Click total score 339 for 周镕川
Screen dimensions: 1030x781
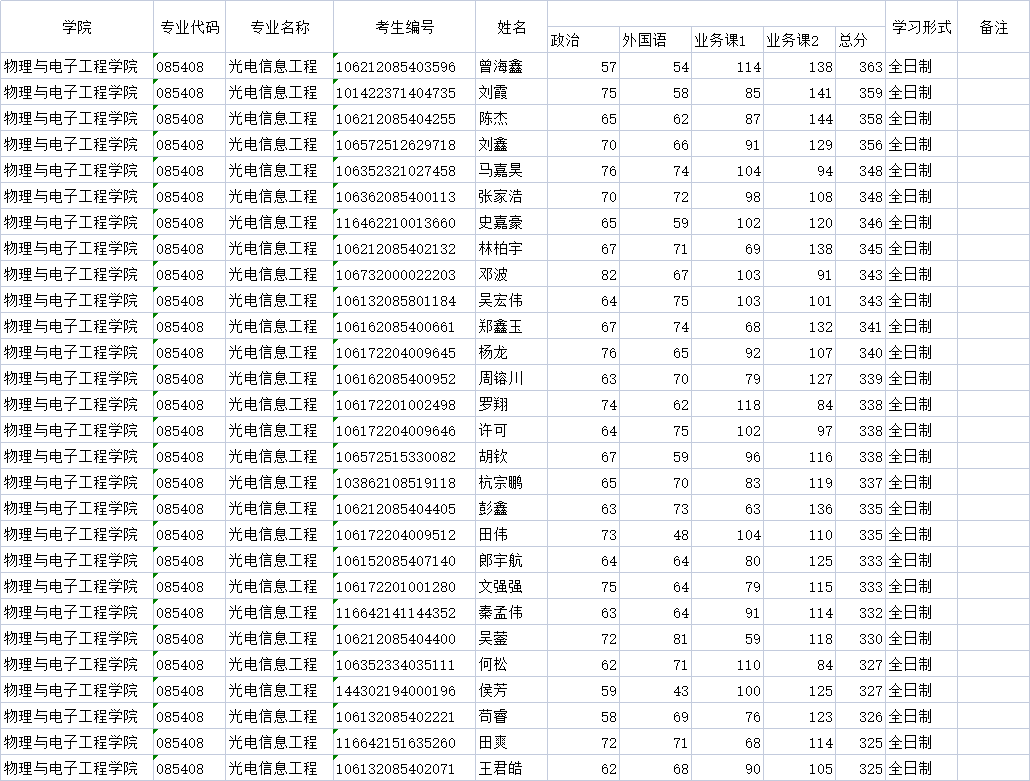(861, 378)
